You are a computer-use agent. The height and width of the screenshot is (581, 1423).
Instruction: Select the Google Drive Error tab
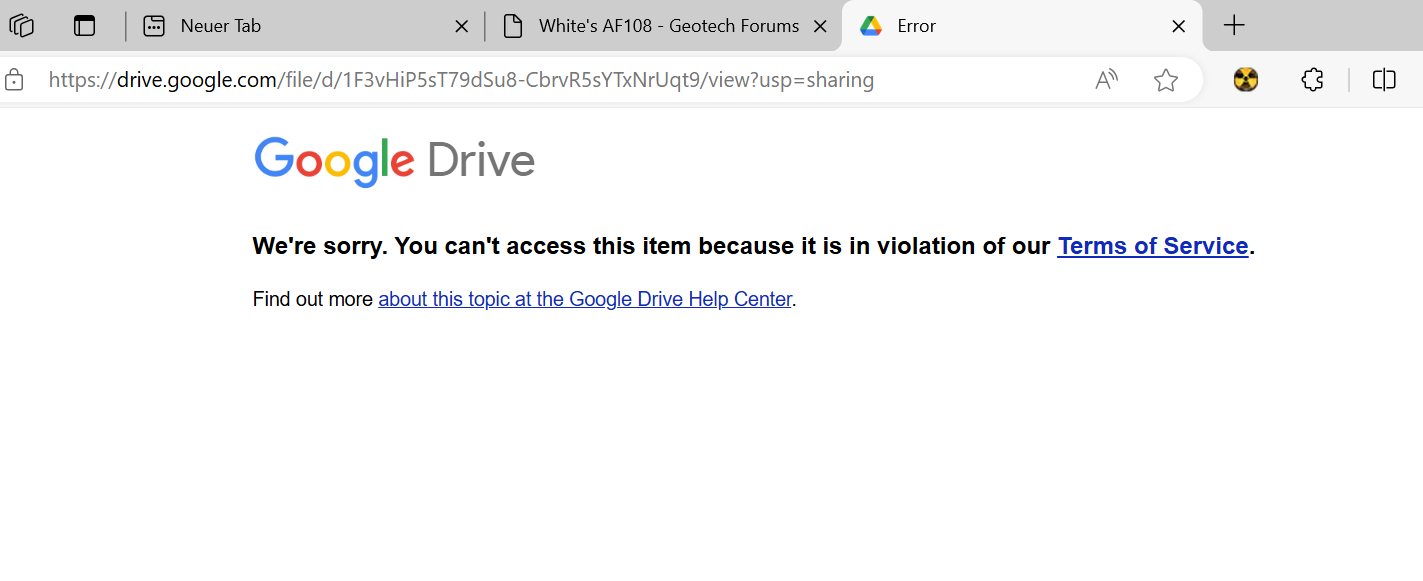[x=1022, y=26]
